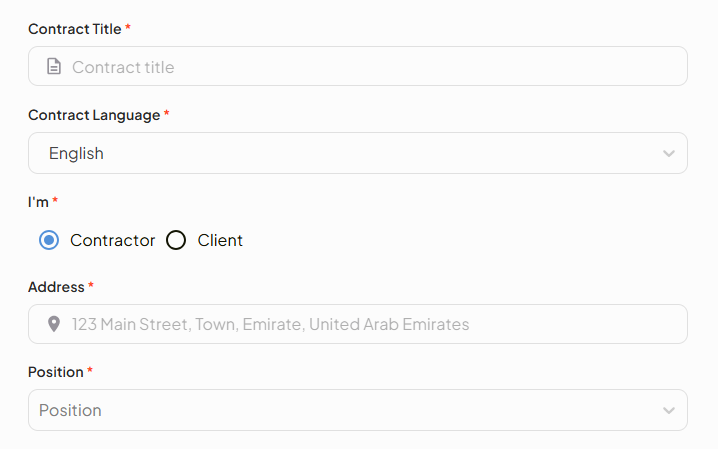Focus the Address input with street placeholder
The width and height of the screenshot is (718, 449).
pyautogui.click(x=370, y=324)
